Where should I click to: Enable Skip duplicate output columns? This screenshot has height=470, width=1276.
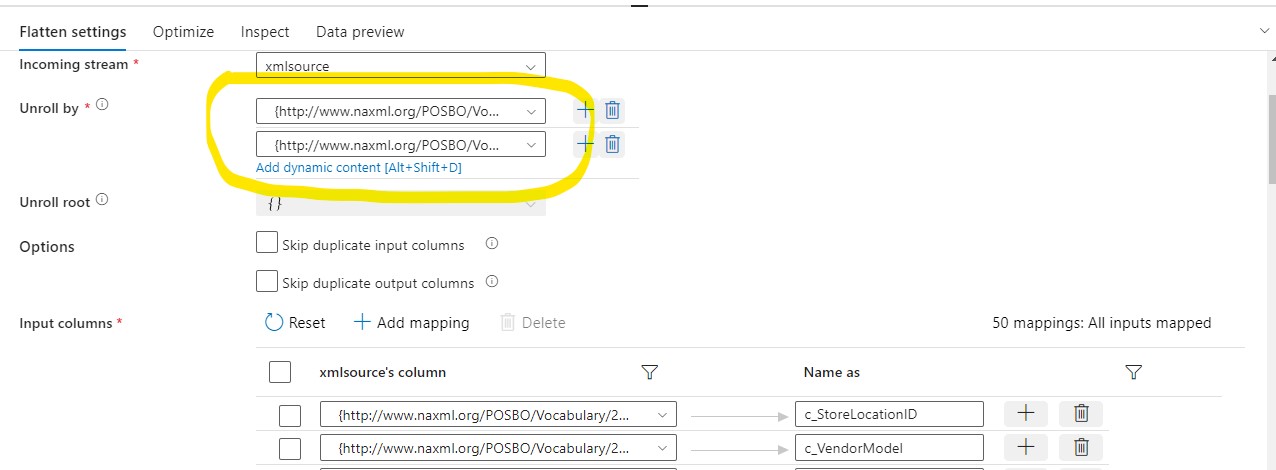(267, 281)
